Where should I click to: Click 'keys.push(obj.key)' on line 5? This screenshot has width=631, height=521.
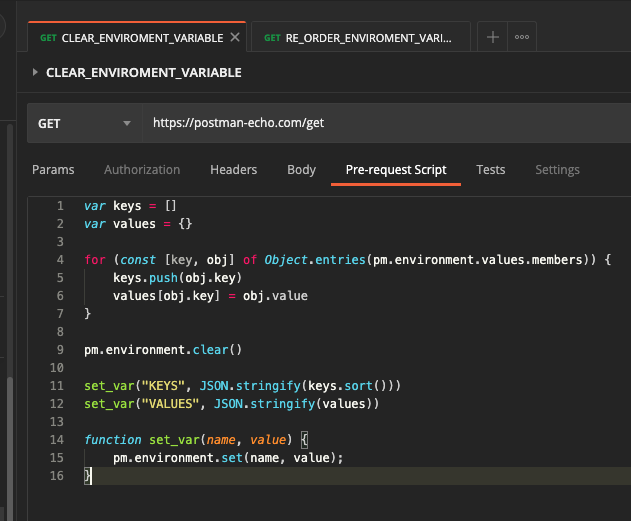click(177, 278)
